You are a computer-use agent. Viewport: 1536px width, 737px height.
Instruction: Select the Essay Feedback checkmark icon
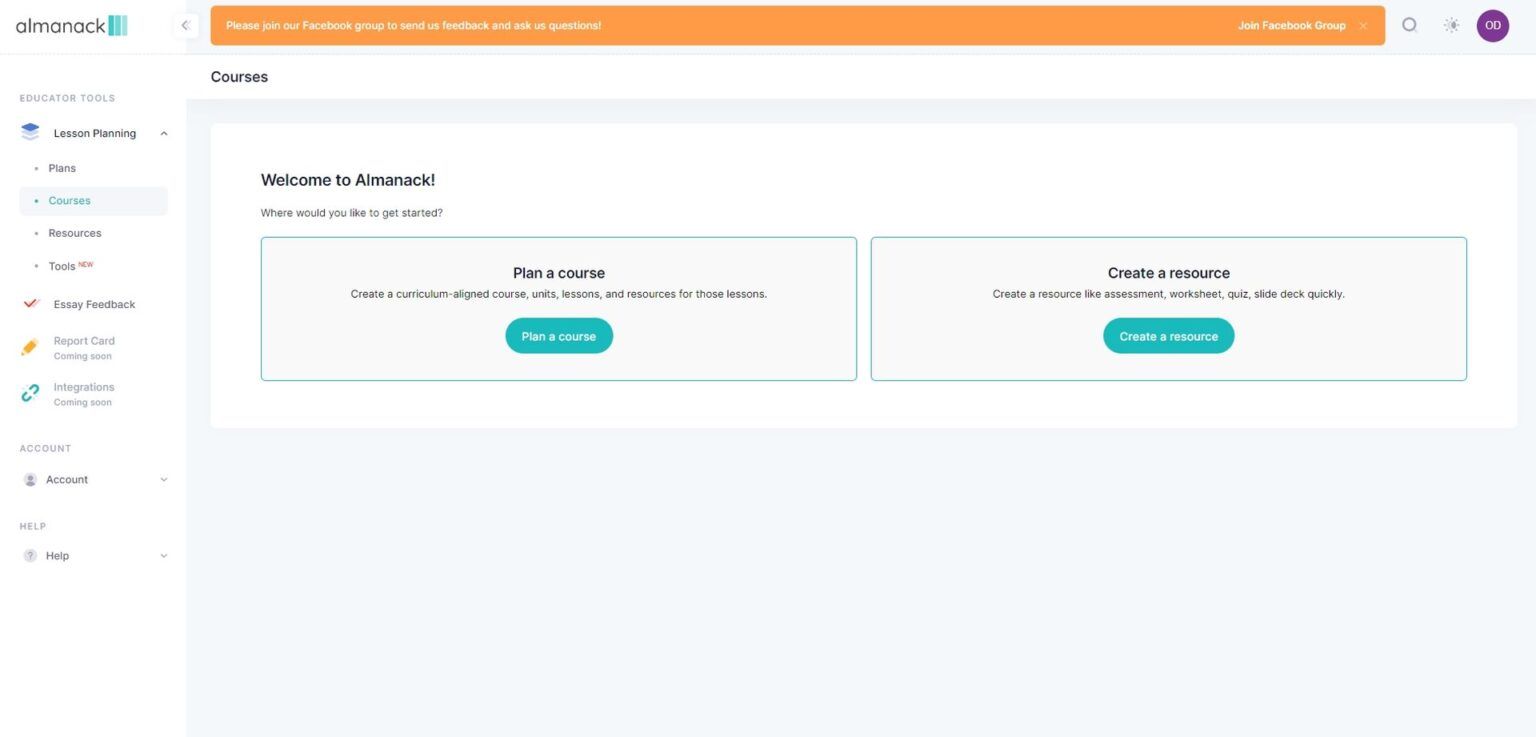[29, 303]
